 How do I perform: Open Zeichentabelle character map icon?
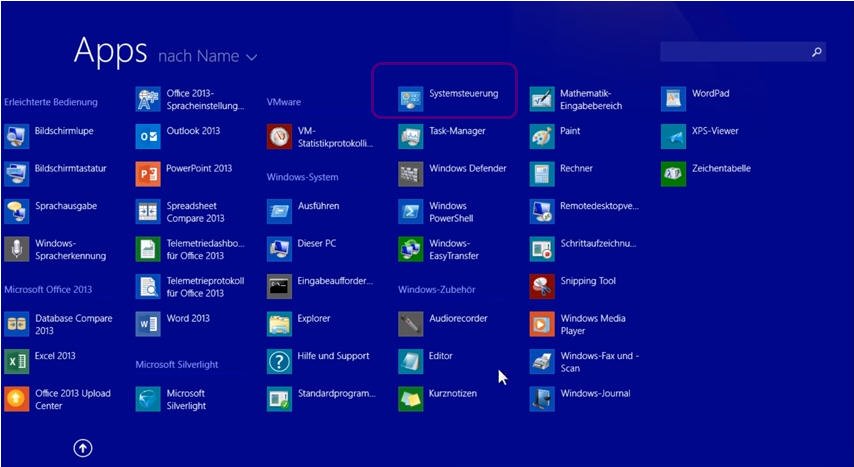[x=674, y=174]
